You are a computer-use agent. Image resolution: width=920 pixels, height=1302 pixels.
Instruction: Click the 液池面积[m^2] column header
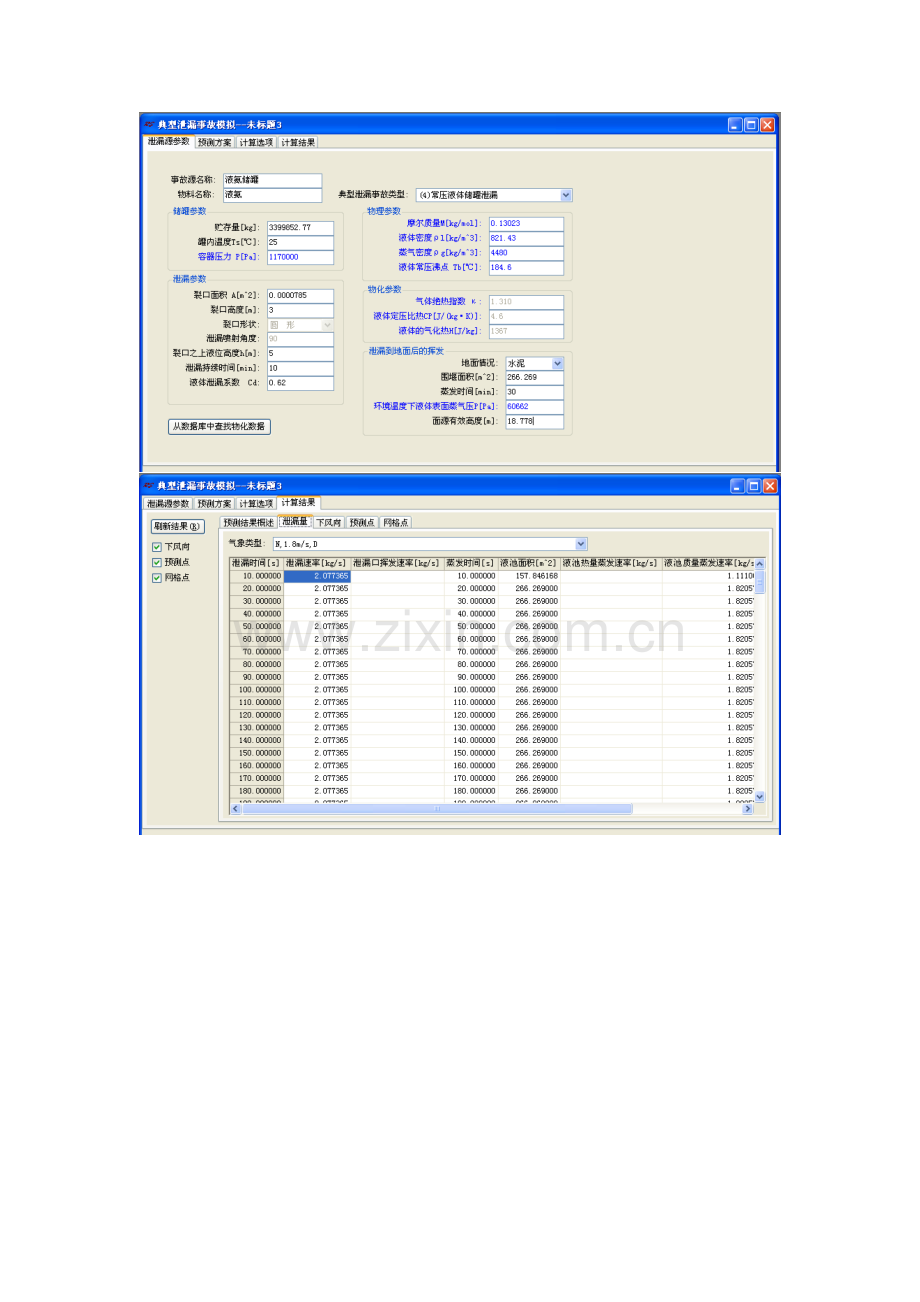click(529, 563)
